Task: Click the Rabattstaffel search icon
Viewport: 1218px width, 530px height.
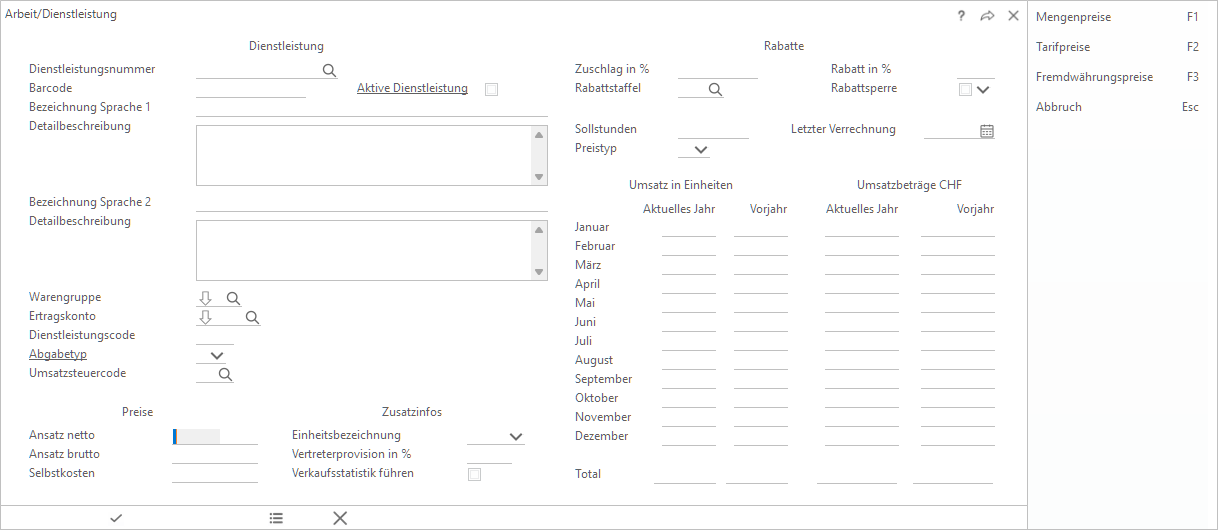Action: [715, 89]
